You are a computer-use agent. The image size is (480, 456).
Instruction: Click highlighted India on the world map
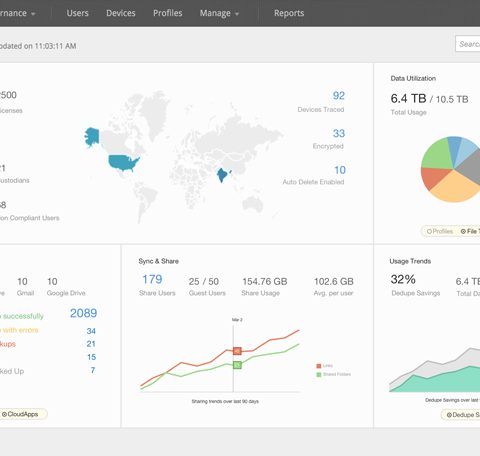click(x=222, y=174)
